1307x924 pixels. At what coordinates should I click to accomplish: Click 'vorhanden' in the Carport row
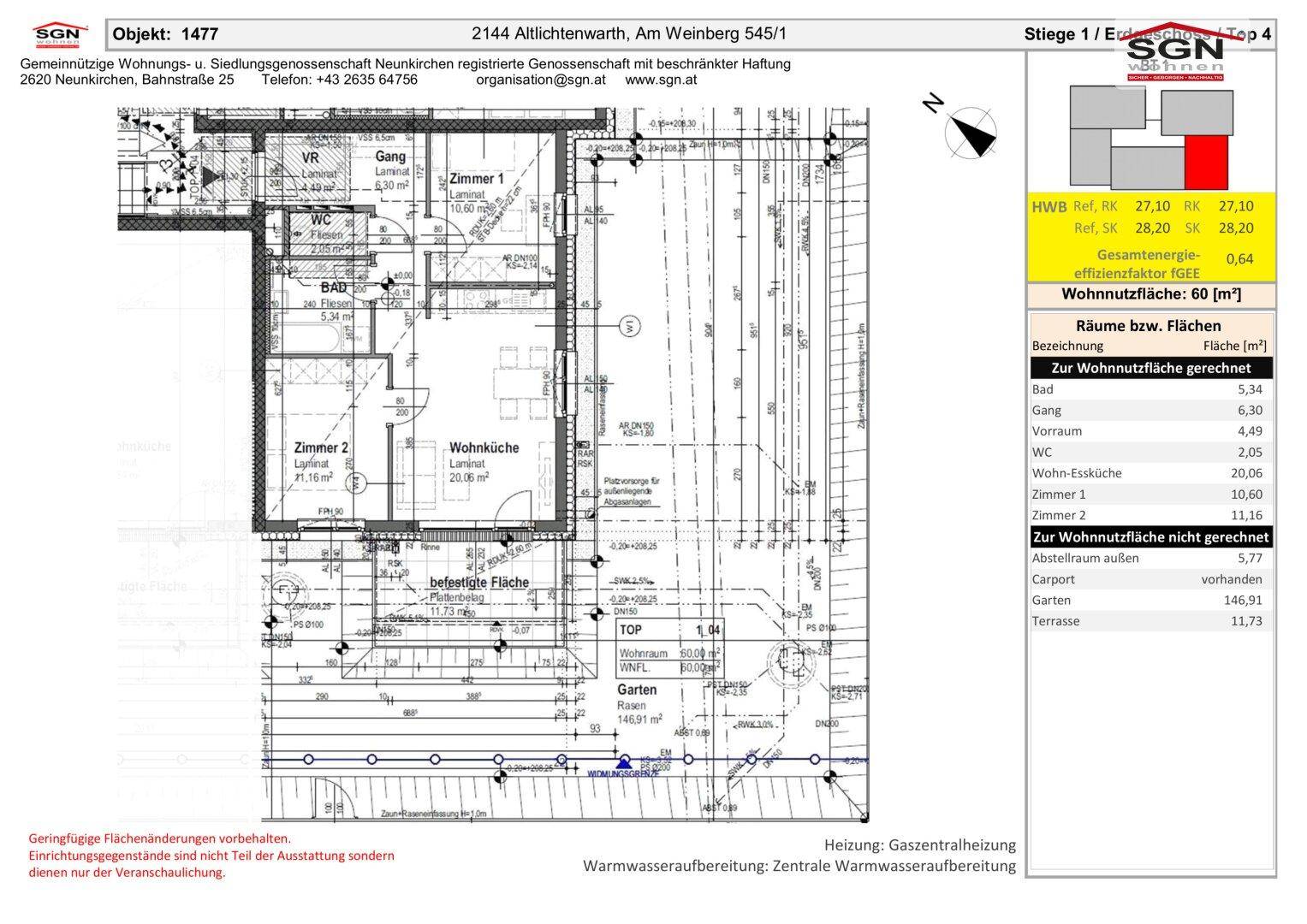(1232, 579)
